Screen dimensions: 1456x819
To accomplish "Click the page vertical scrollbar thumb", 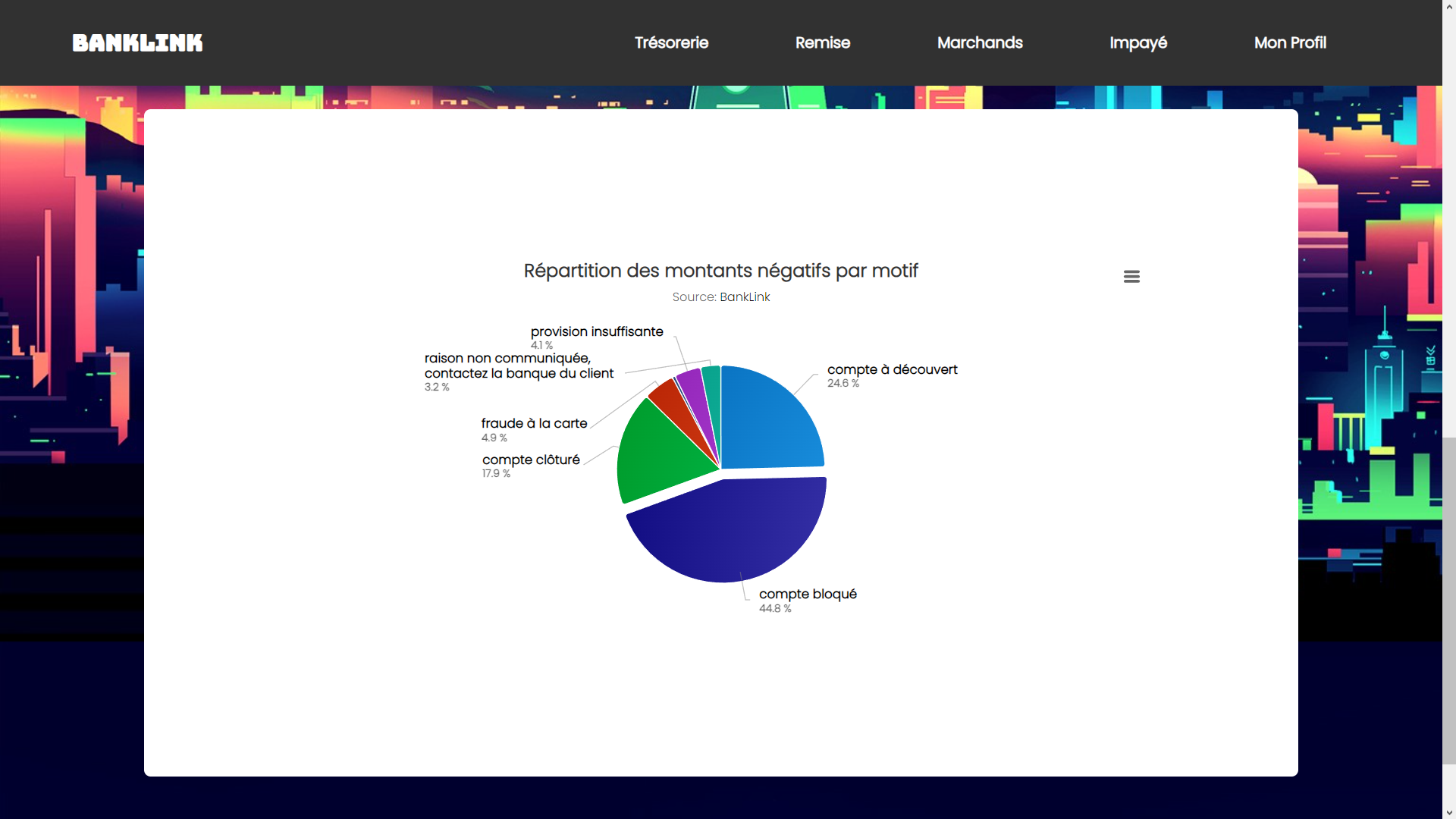I will [x=1449, y=601].
